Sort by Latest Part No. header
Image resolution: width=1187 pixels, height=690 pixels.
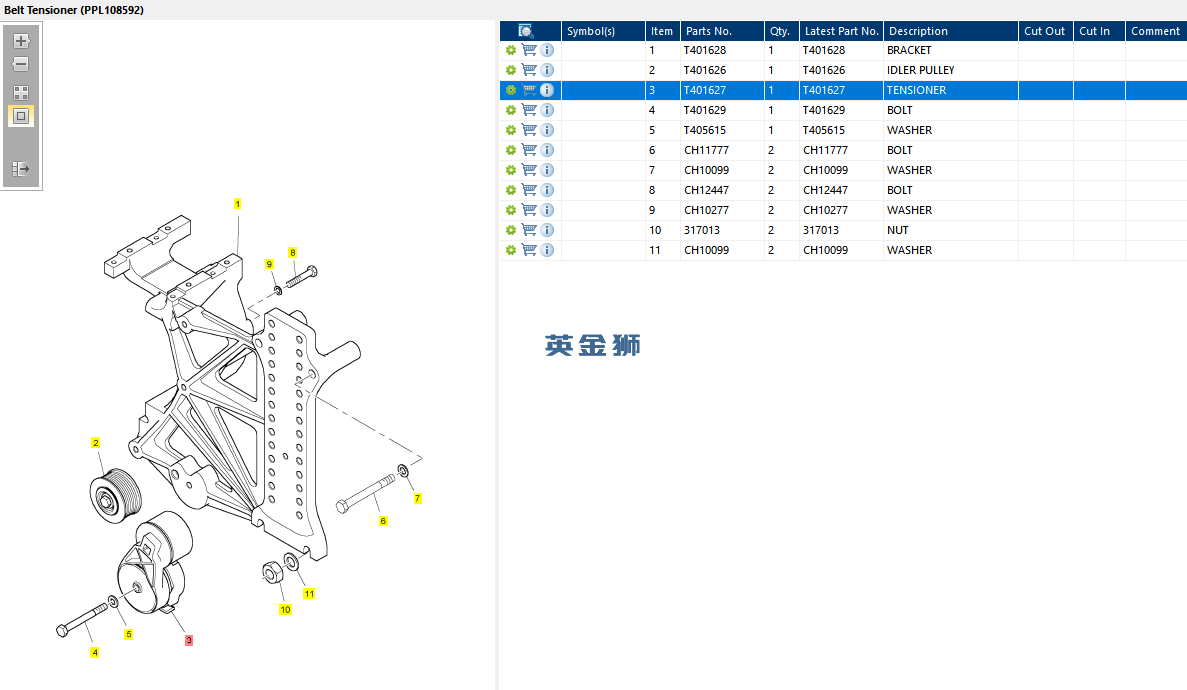point(841,31)
